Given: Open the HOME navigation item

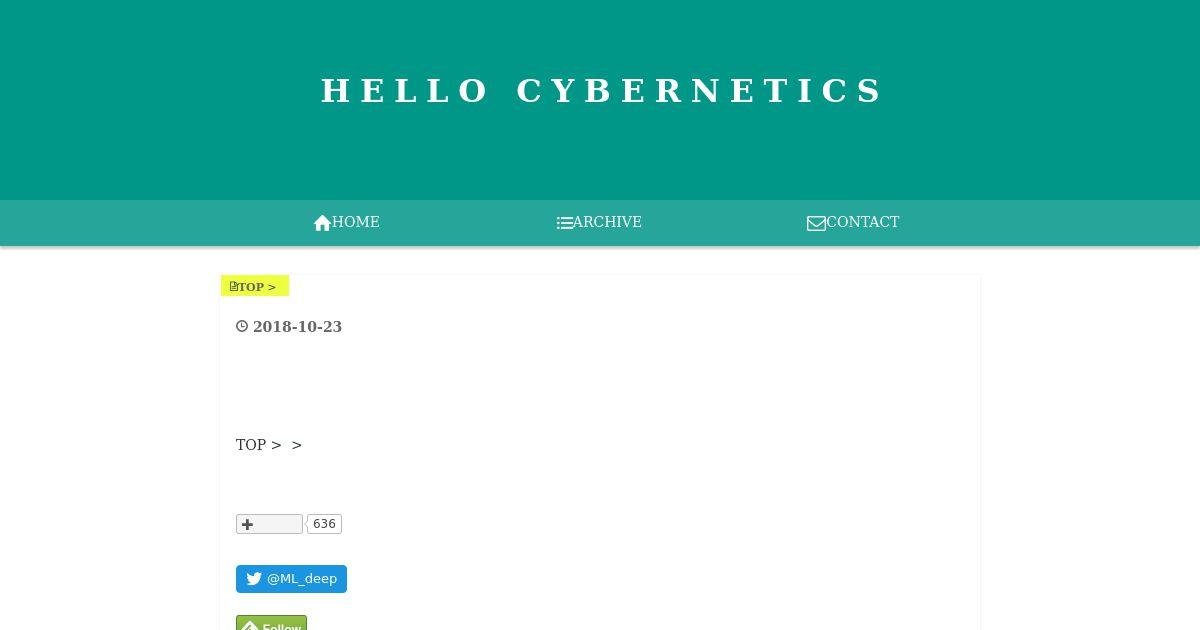Looking at the screenshot, I should click(346, 222).
